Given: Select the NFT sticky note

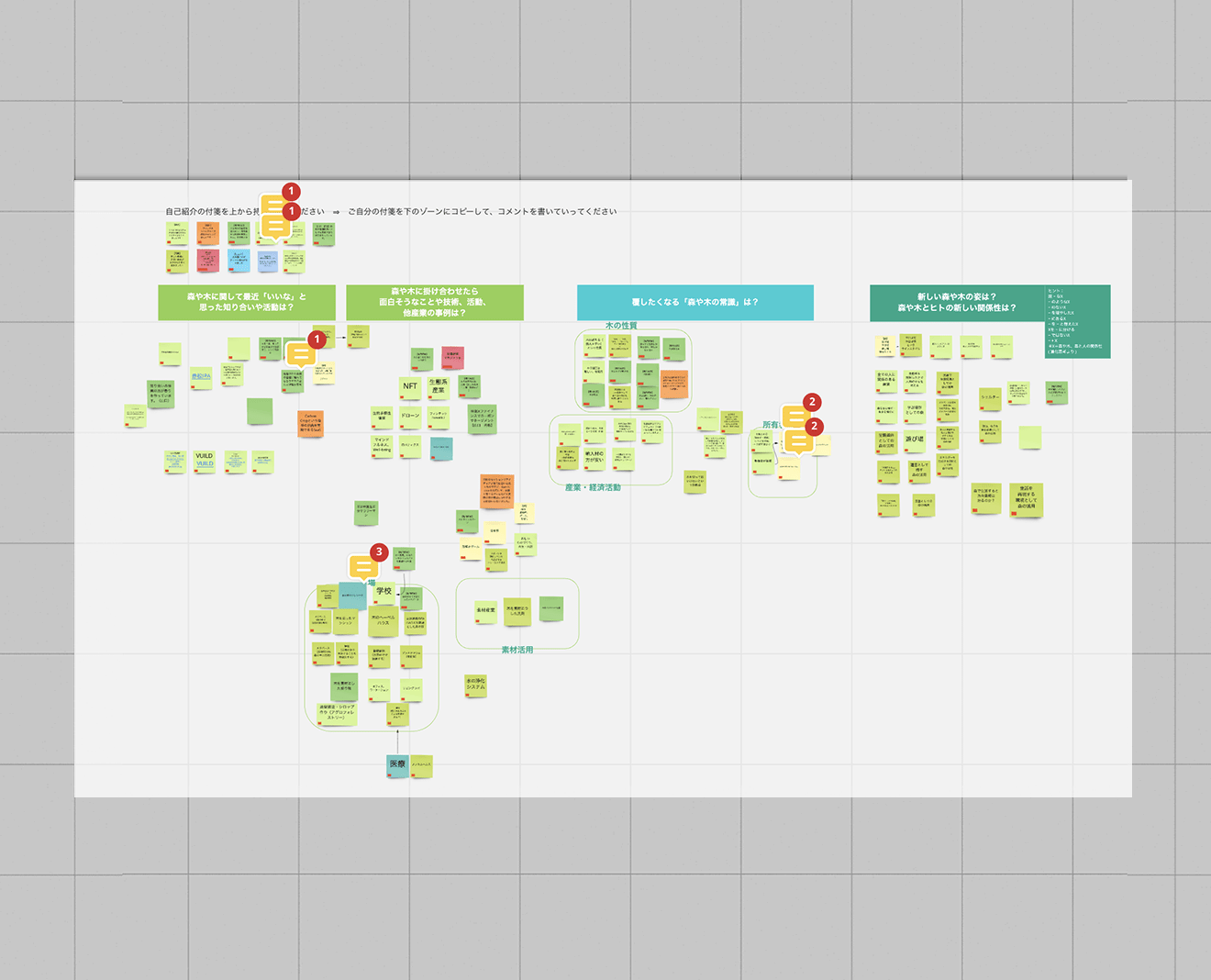Looking at the screenshot, I should tap(410, 387).
